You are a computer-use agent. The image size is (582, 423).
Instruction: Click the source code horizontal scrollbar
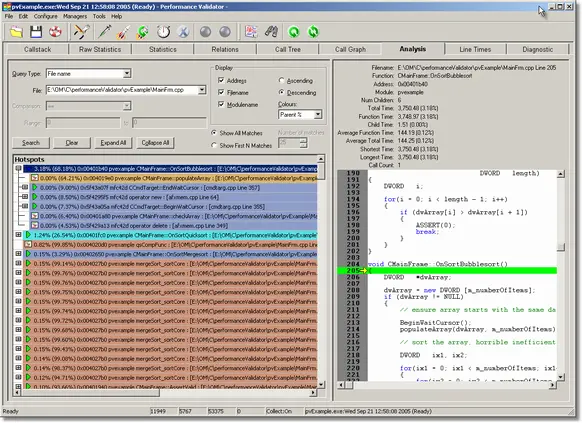pyautogui.click(x=447, y=386)
